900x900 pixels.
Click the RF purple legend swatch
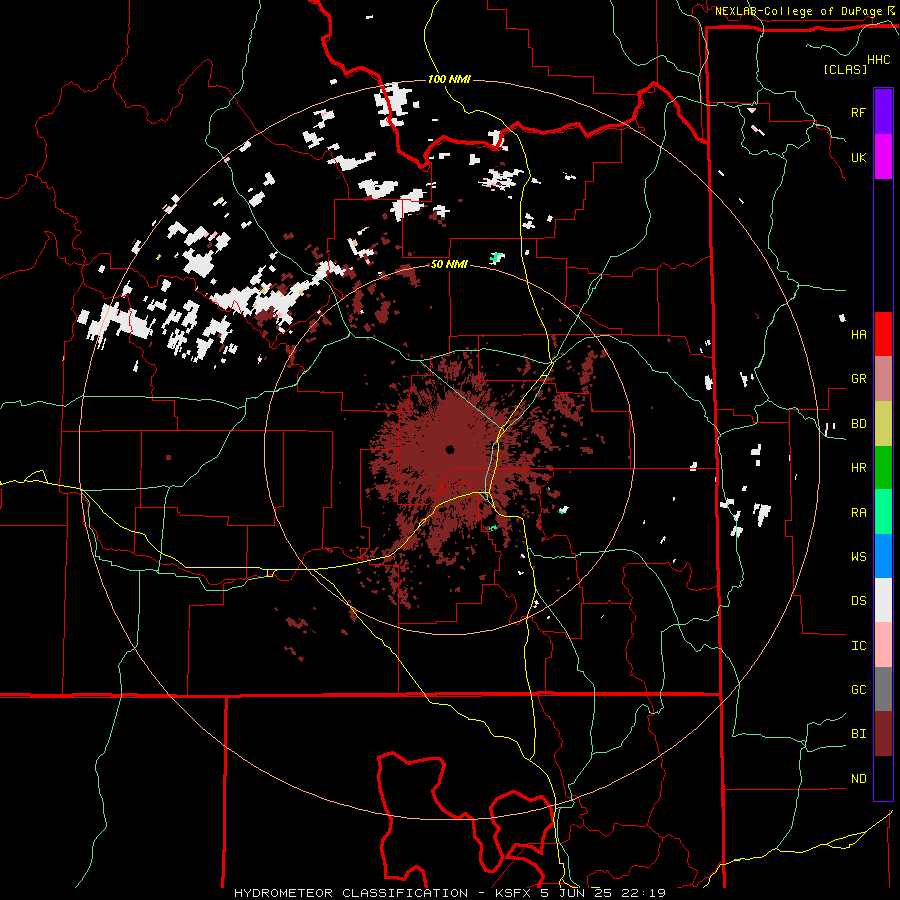(883, 112)
